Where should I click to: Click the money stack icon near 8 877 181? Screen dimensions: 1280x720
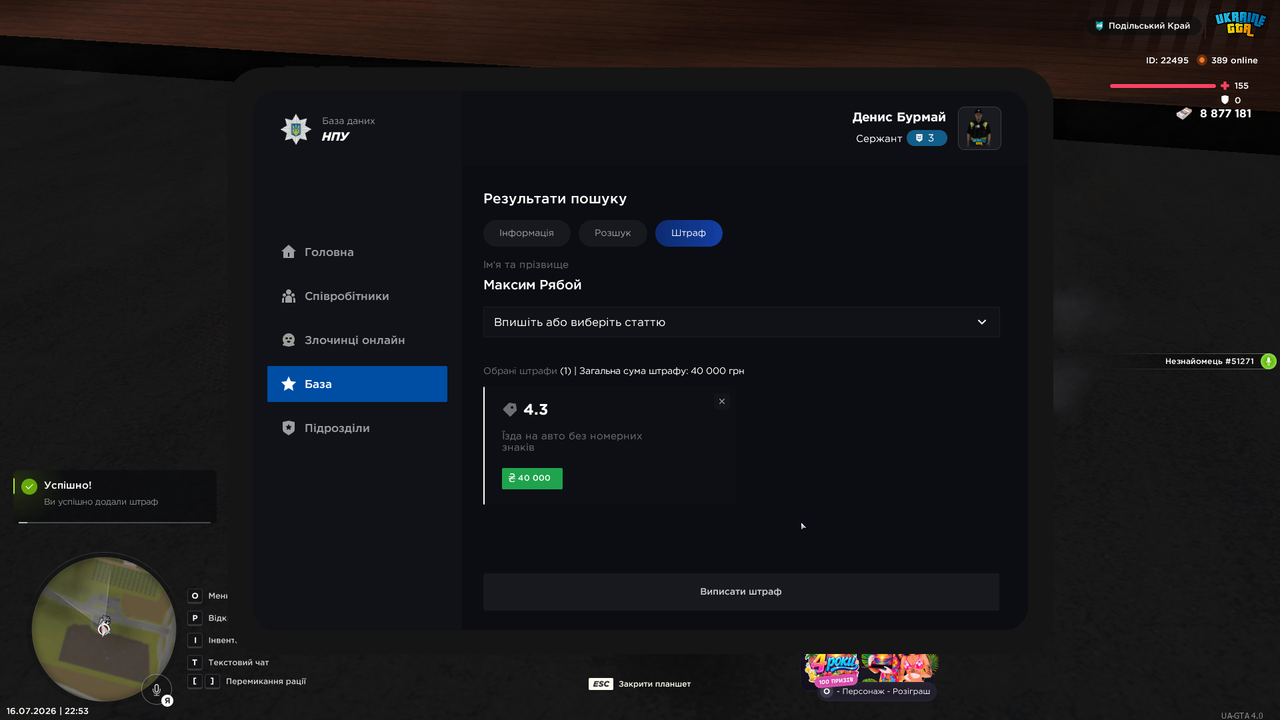(x=1184, y=114)
